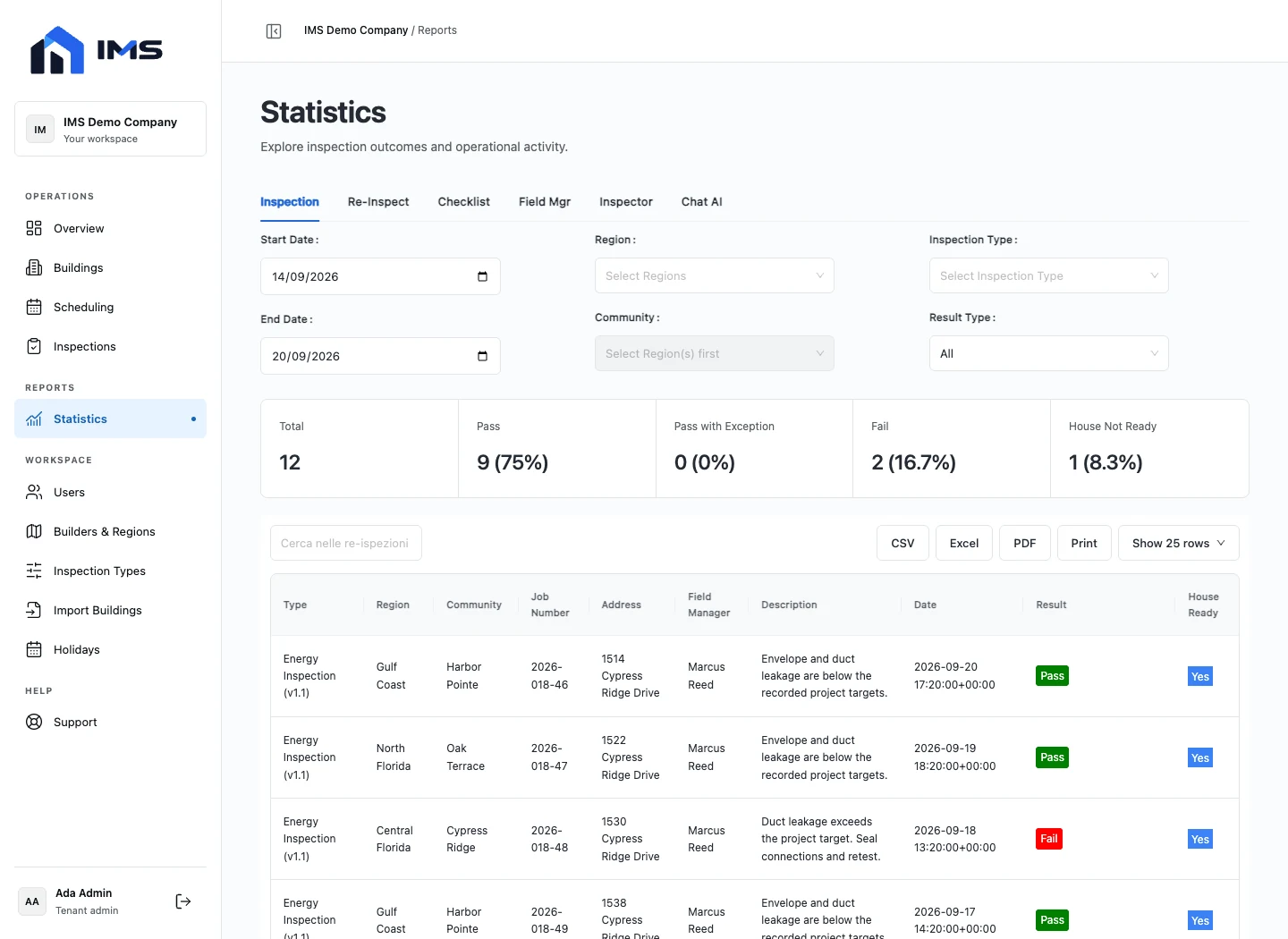Open Overview via its grid icon
Screen dimensions: 1288x939
click(34, 228)
